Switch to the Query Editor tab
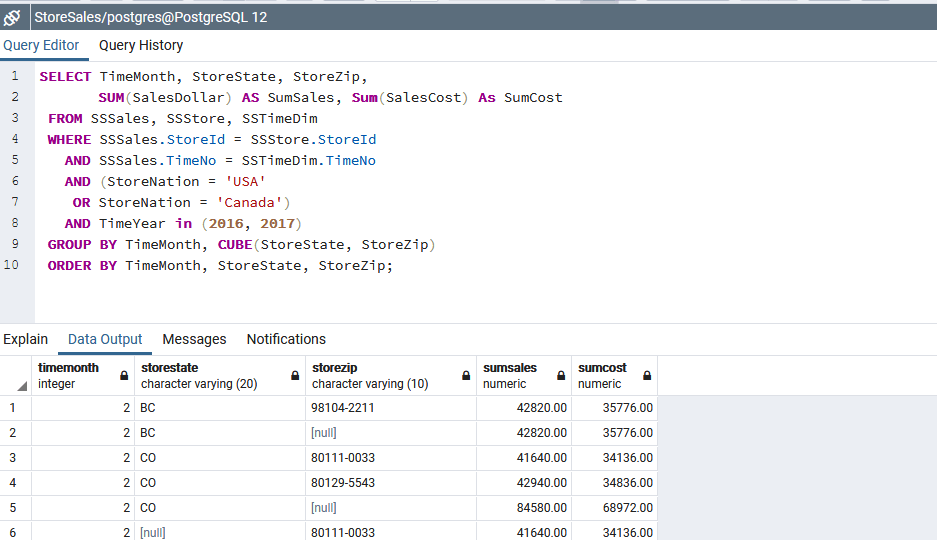 pos(41,45)
